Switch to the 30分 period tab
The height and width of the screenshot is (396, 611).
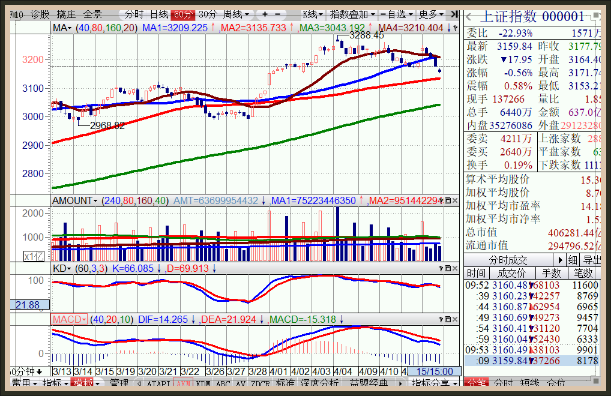(207, 14)
